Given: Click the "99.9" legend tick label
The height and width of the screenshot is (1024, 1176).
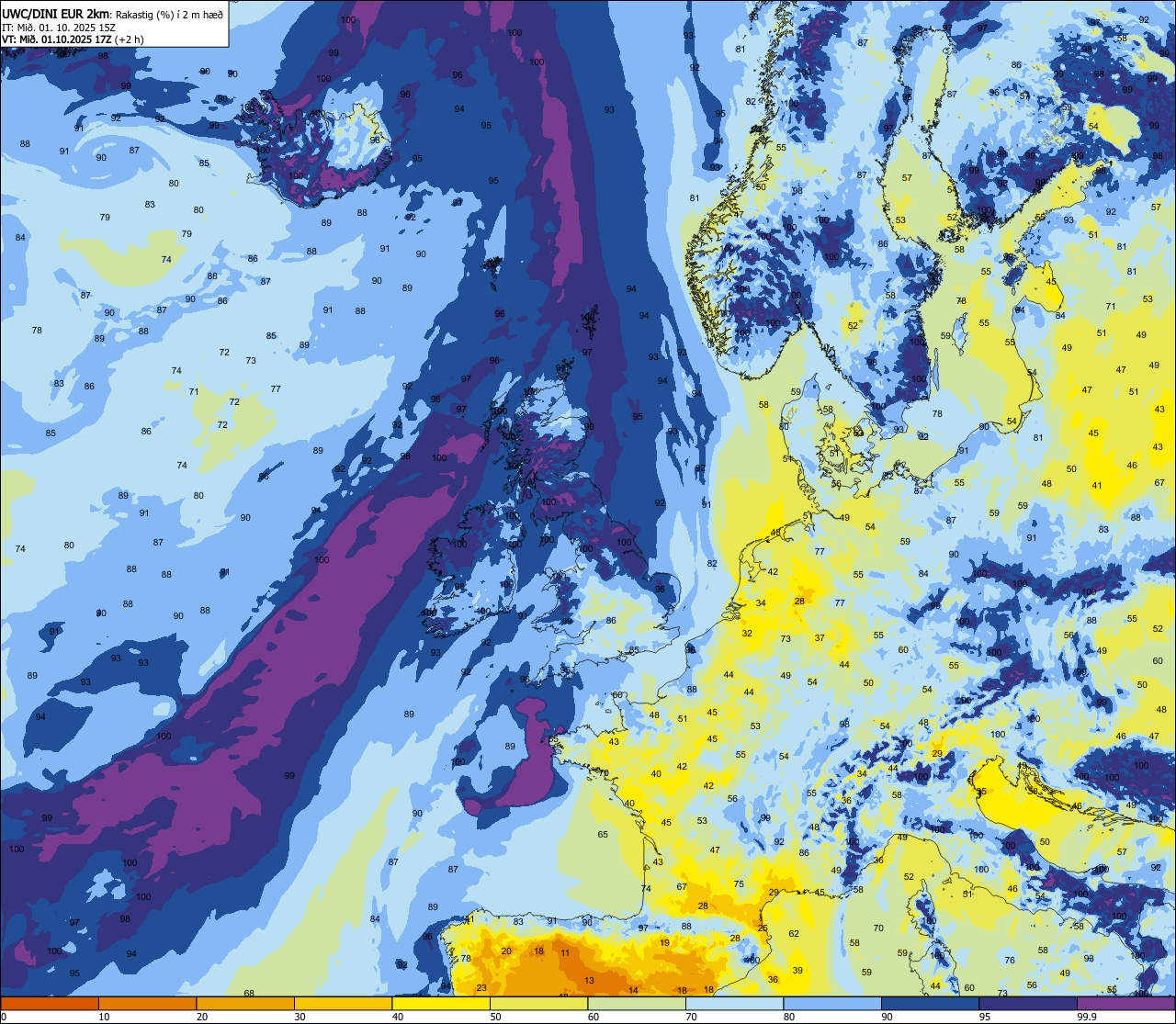Looking at the screenshot, I should click(1087, 1017).
